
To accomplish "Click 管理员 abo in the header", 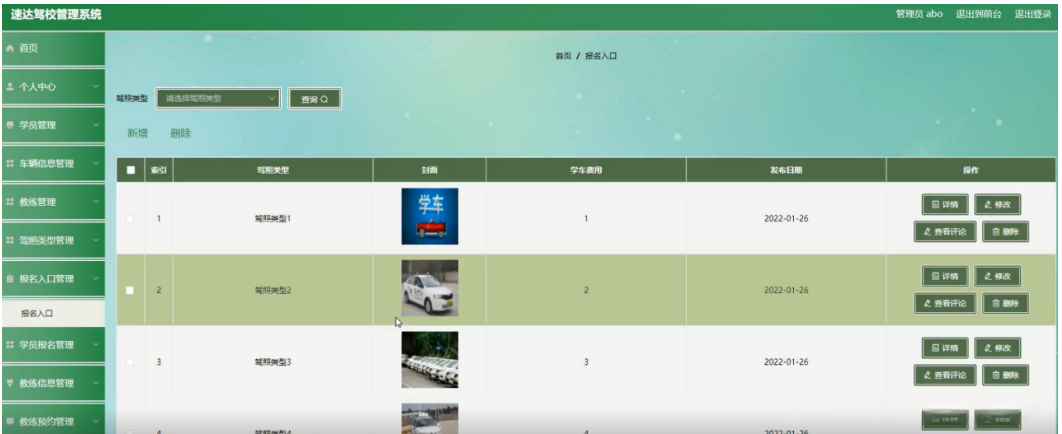I will coord(919,14).
